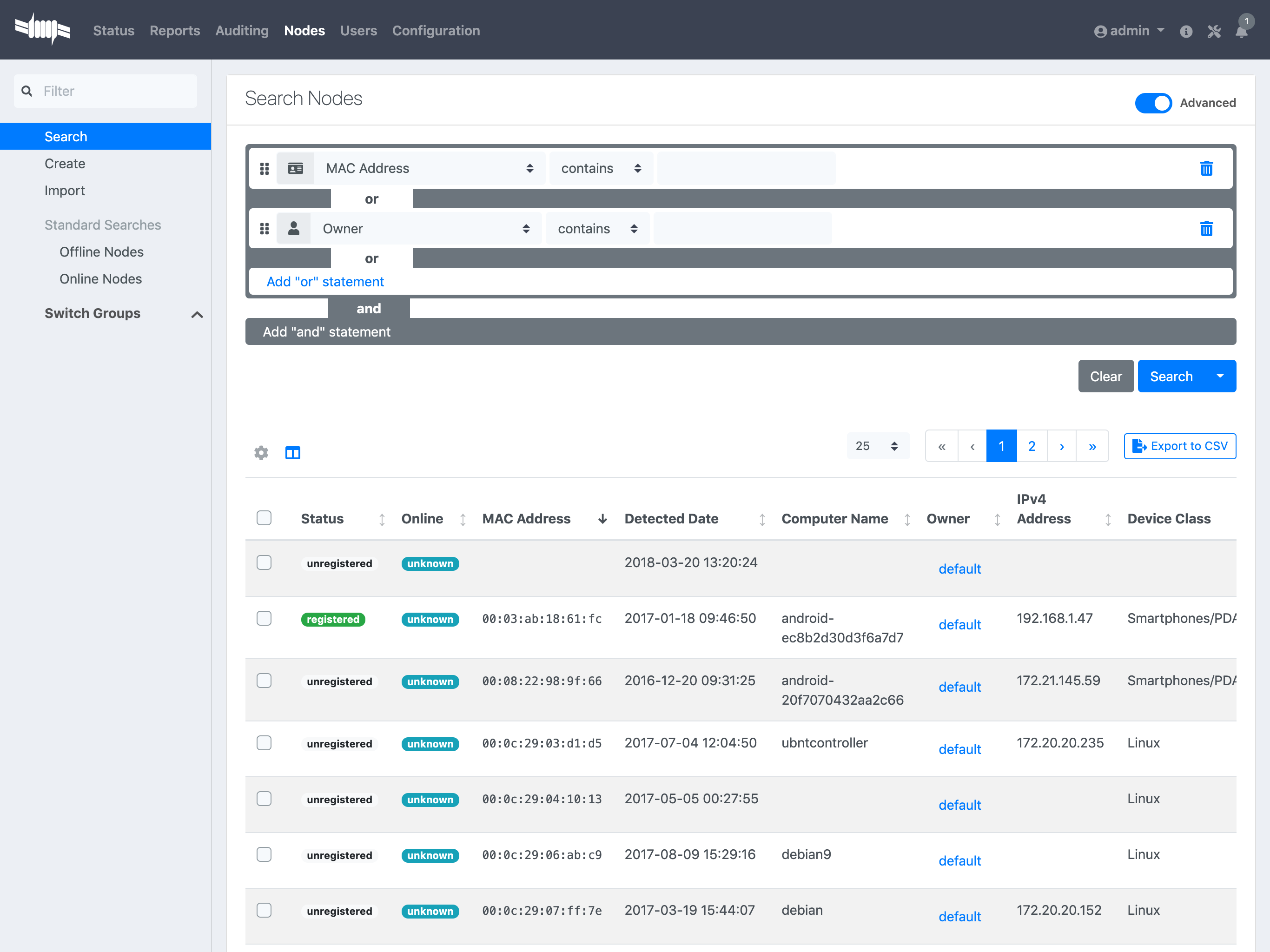Open the notifications bell
Screen dimensions: 1270x952
[x=1241, y=32]
